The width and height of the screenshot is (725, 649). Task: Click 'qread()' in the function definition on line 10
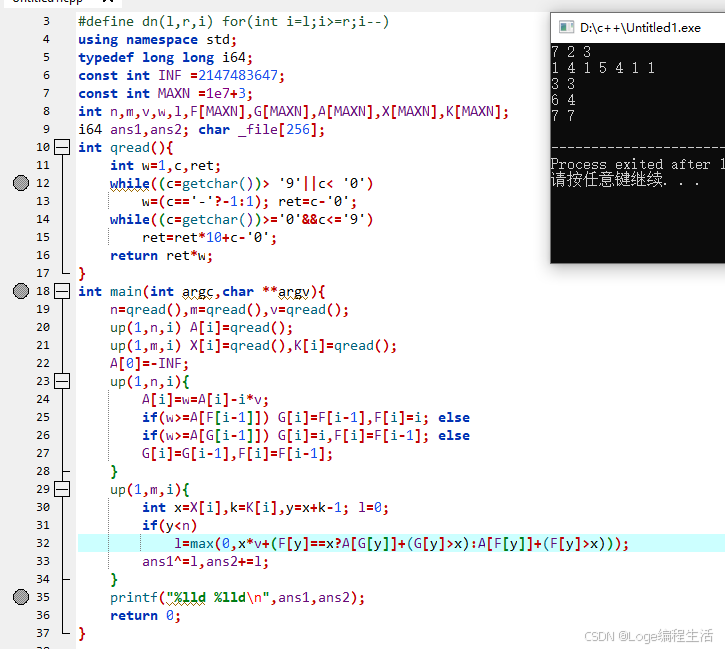[137, 148]
